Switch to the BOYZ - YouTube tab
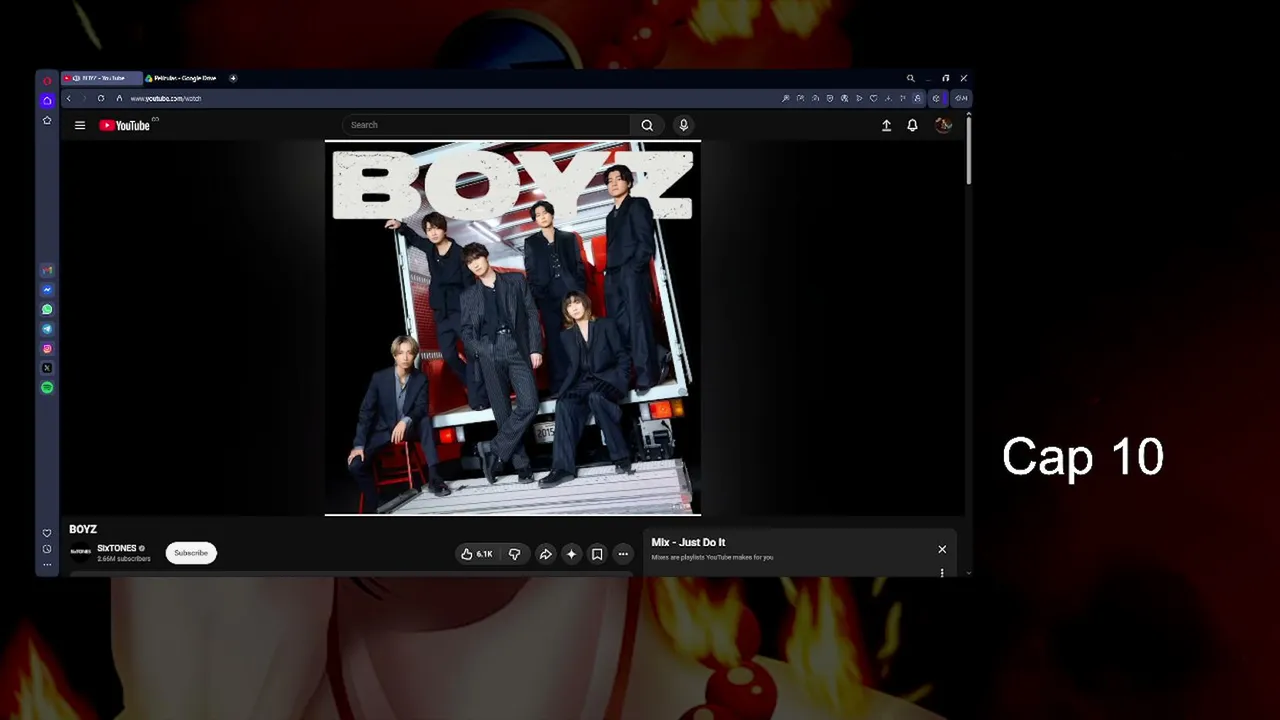The width and height of the screenshot is (1280, 720). (101, 78)
